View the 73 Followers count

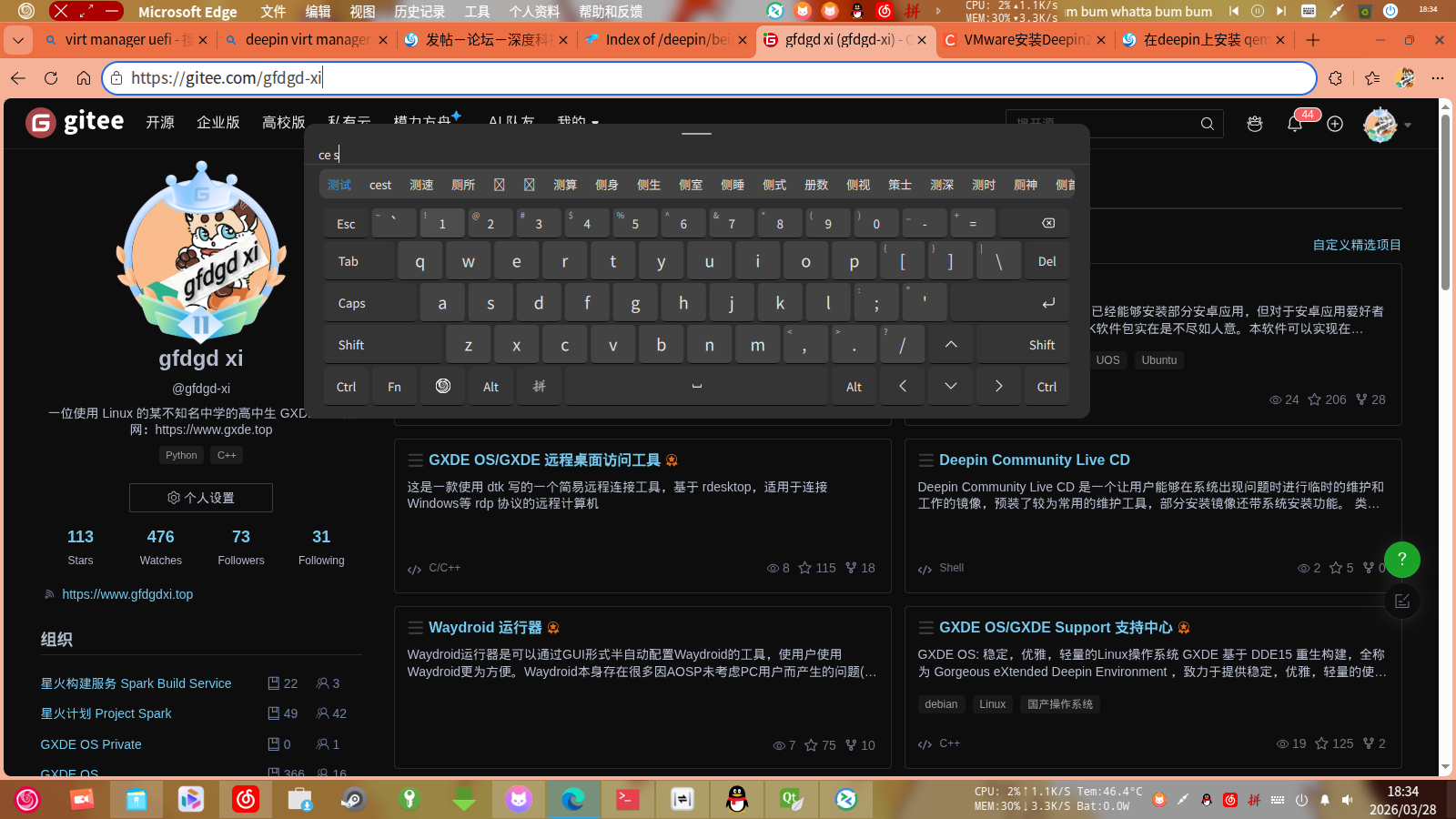pos(241,547)
